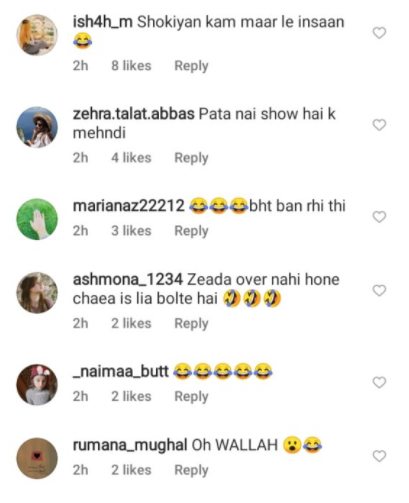Tap the heart next to ashmona_1234's comment
409x503 pixels.
(379, 291)
